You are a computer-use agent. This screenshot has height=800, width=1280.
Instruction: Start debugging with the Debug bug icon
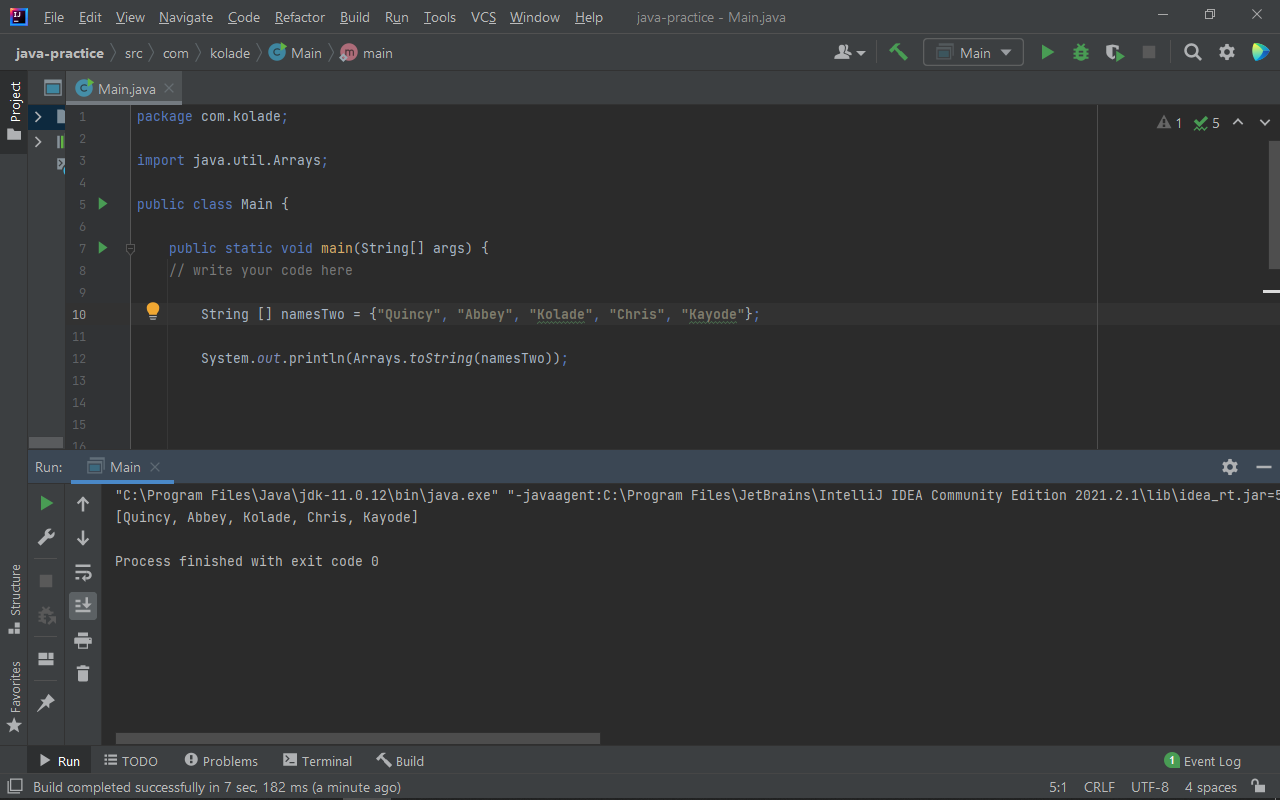point(1081,53)
